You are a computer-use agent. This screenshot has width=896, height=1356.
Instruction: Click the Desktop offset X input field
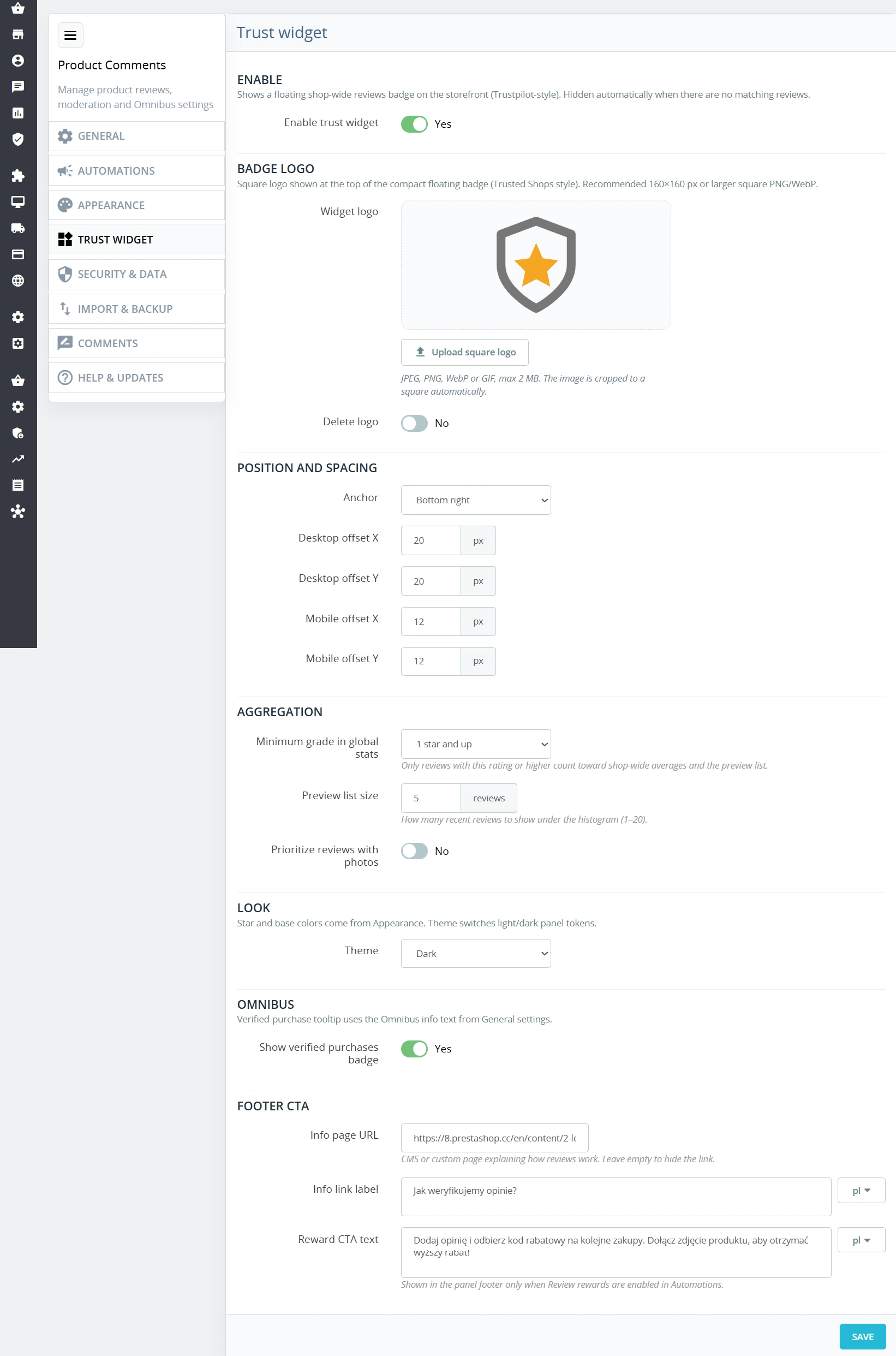[x=431, y=540]
